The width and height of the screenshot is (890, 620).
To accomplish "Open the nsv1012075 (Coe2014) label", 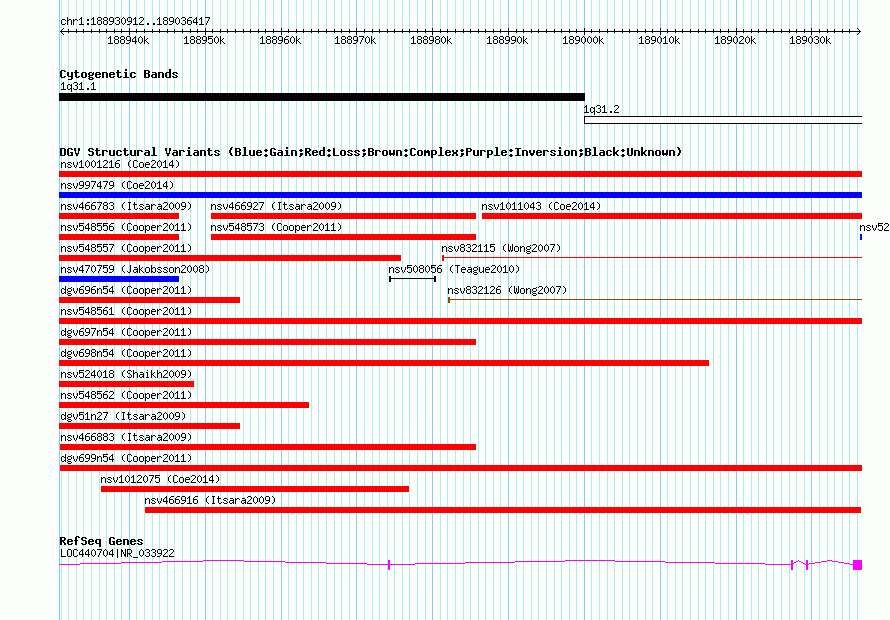I will tap(160, 479).
